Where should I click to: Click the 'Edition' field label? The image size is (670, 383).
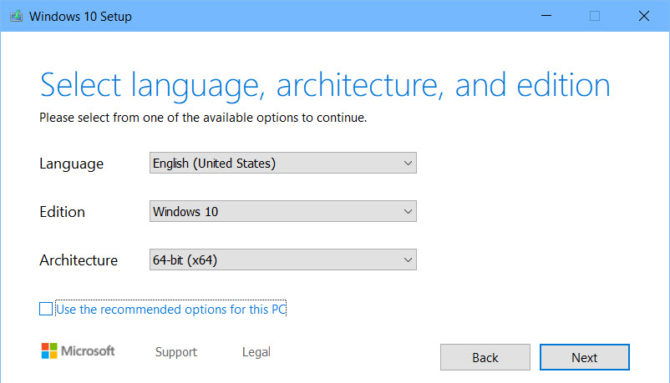tap(62, 212)
